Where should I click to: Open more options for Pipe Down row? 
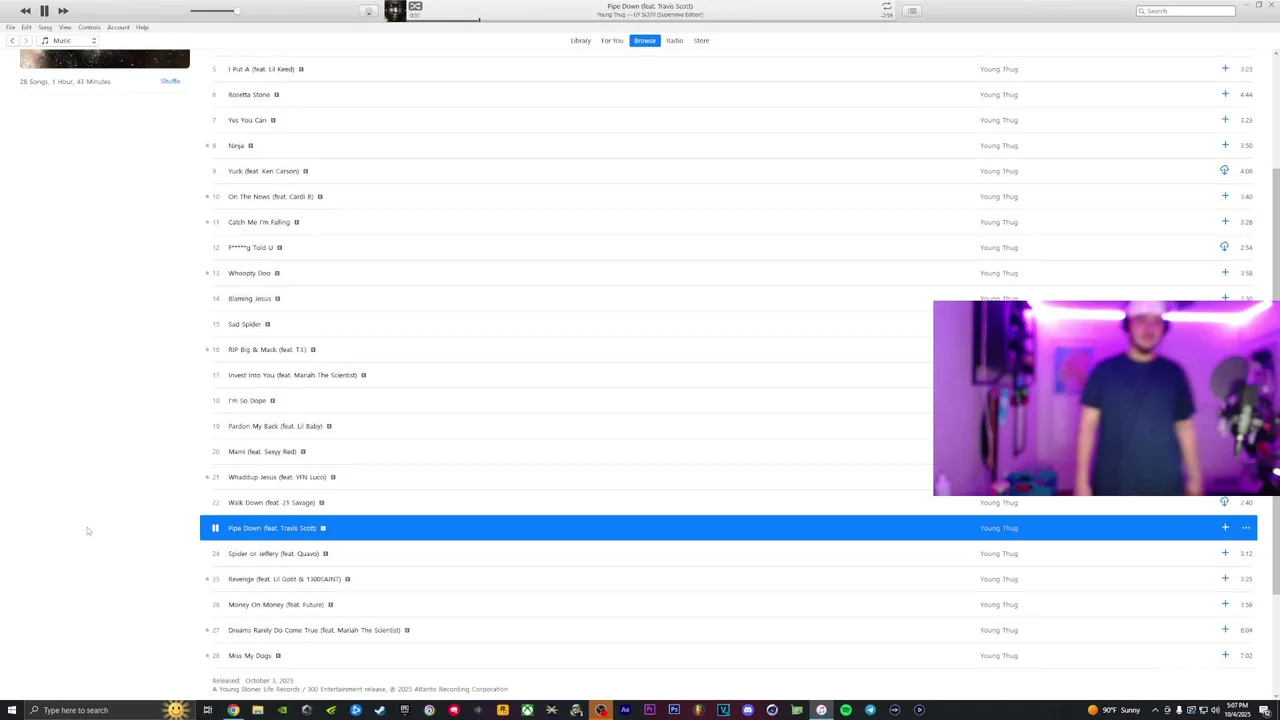pos(1246,528)
